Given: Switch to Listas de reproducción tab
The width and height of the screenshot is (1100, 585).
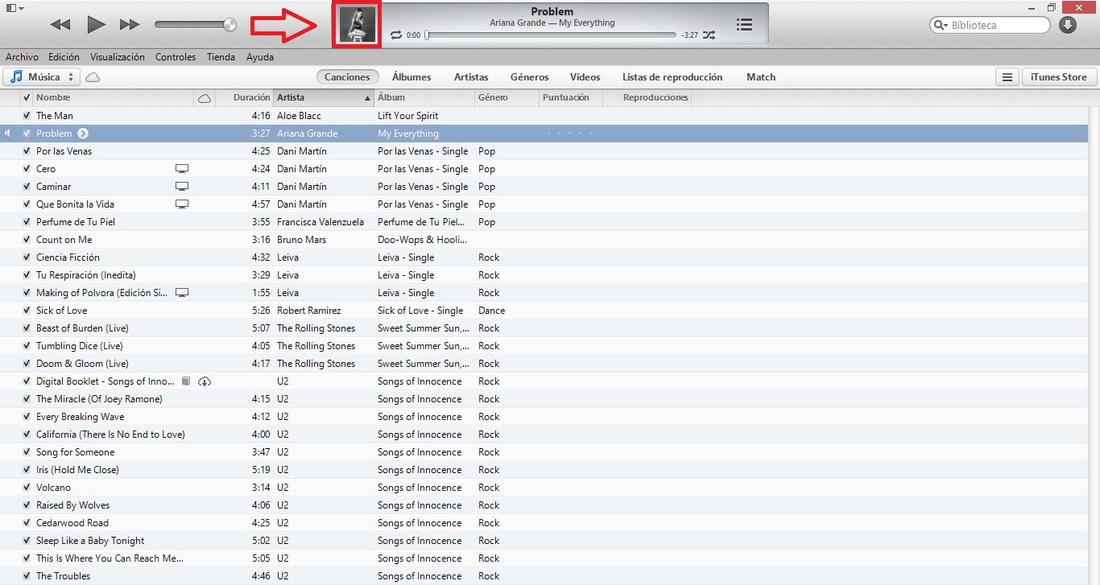Looking at the screenshot, I should point(672,77).
